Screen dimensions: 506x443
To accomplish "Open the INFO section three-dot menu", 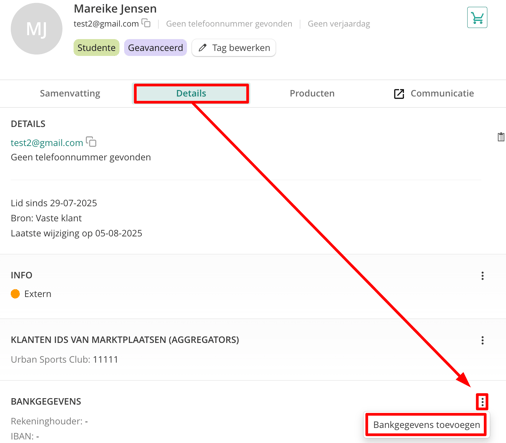I will point(482,276).
